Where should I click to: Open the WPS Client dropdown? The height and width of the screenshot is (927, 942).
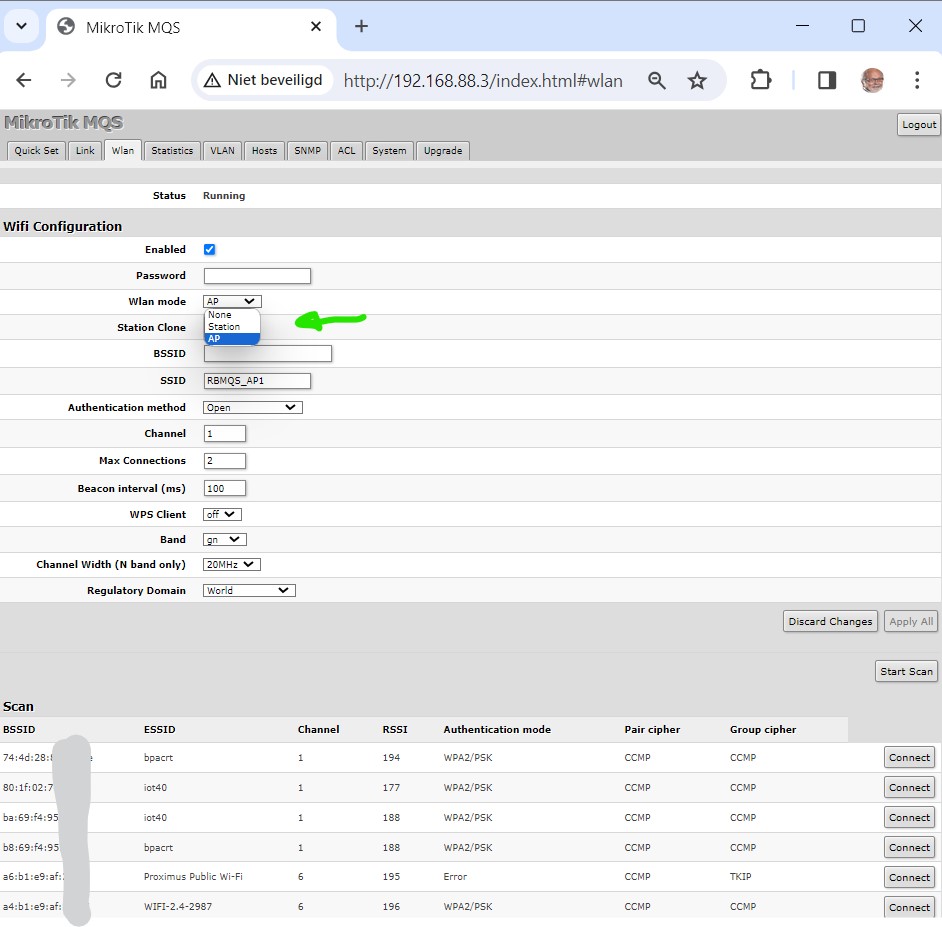pos(222,514)
